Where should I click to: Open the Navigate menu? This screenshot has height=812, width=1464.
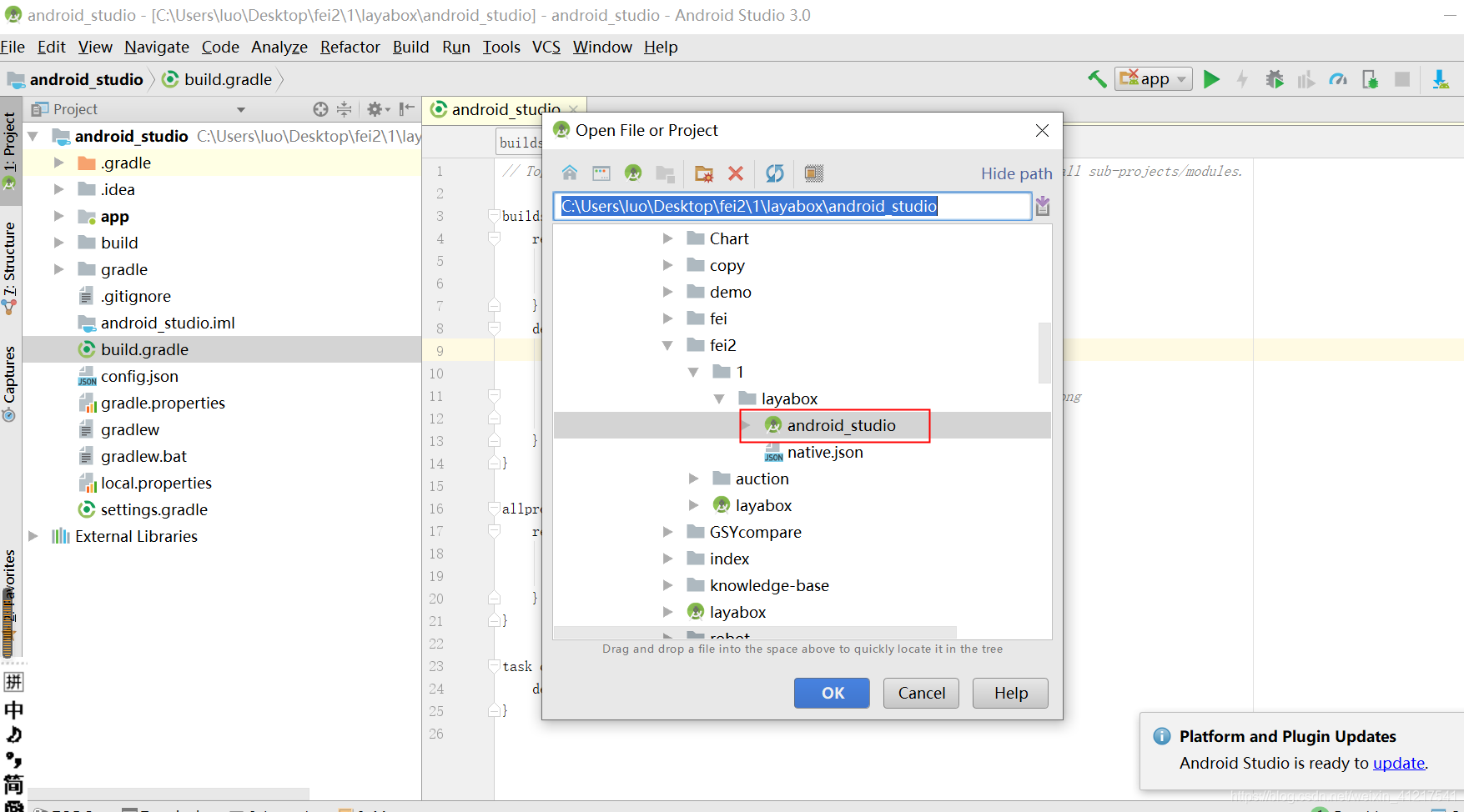click(x=157, y=47)
